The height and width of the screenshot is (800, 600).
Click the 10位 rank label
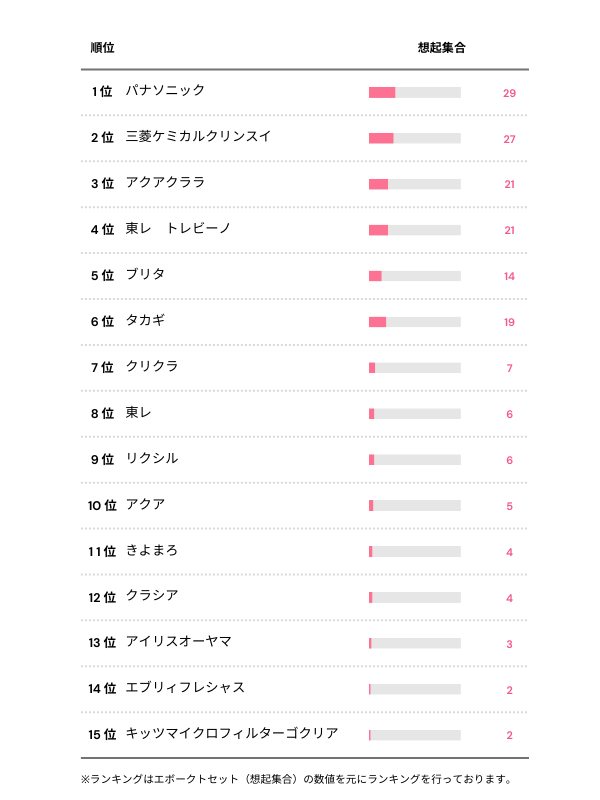pos(102,506)
